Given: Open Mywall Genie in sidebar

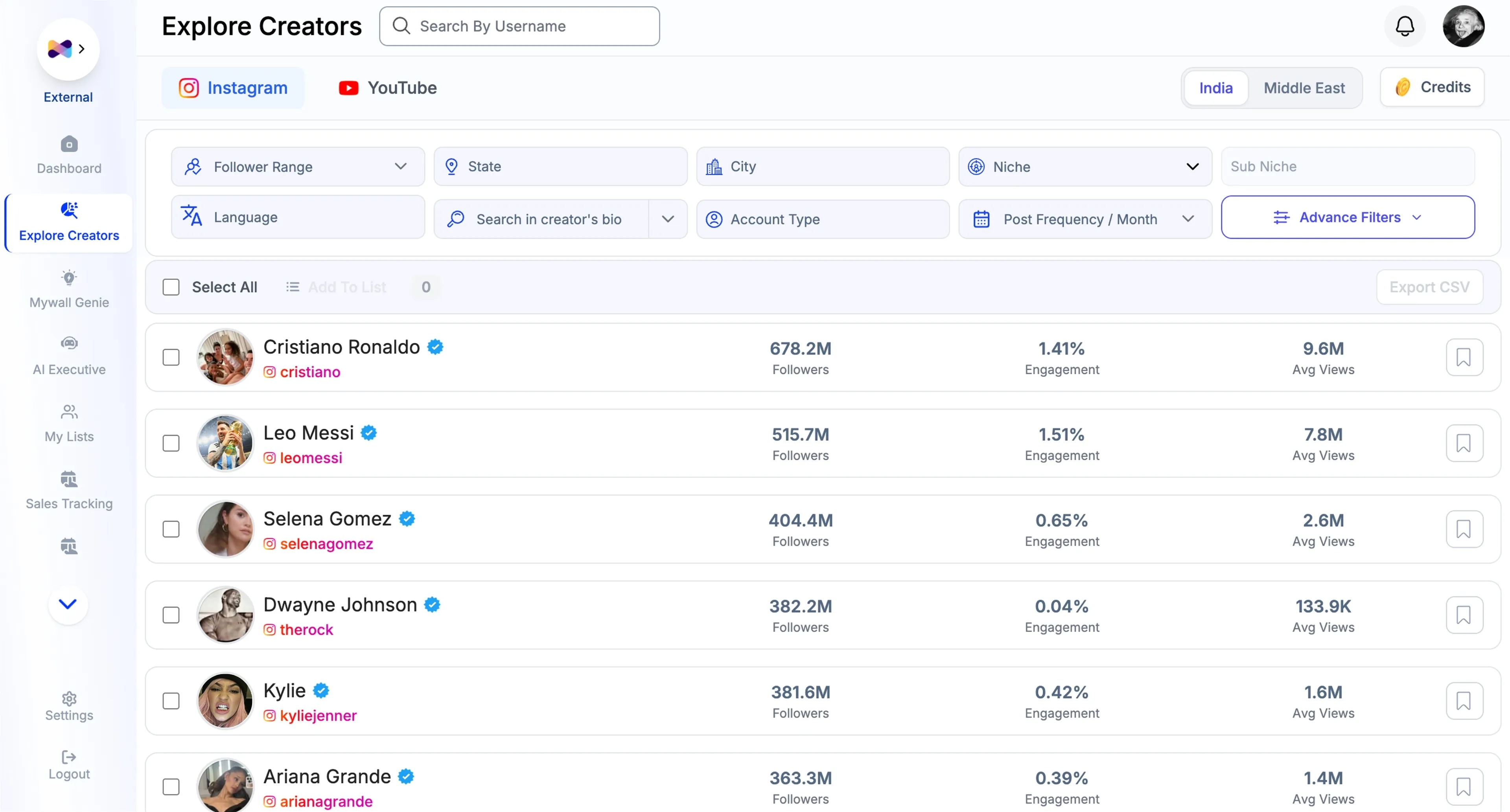Looking at the screenshot, I should click(69, 289).
